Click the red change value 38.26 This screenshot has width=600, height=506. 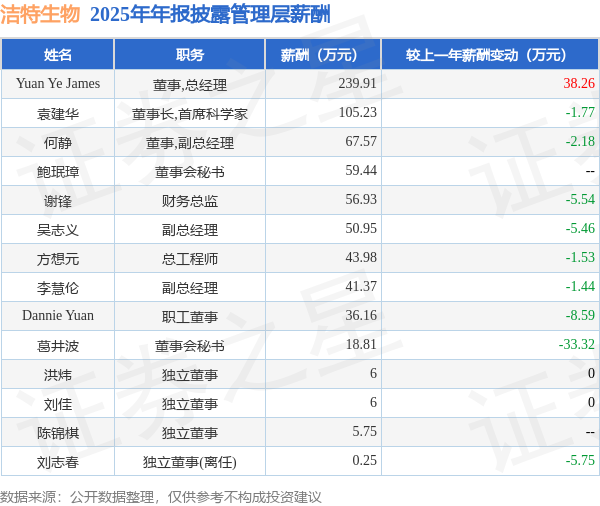click(x=579, y=83)
